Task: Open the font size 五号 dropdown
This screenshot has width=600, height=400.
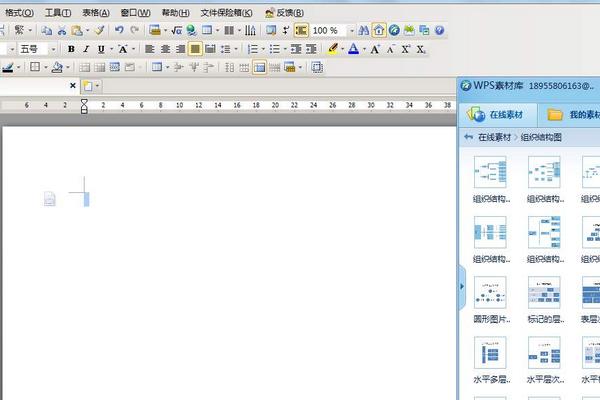Action: pyautogui.click(x=51, y=49)
